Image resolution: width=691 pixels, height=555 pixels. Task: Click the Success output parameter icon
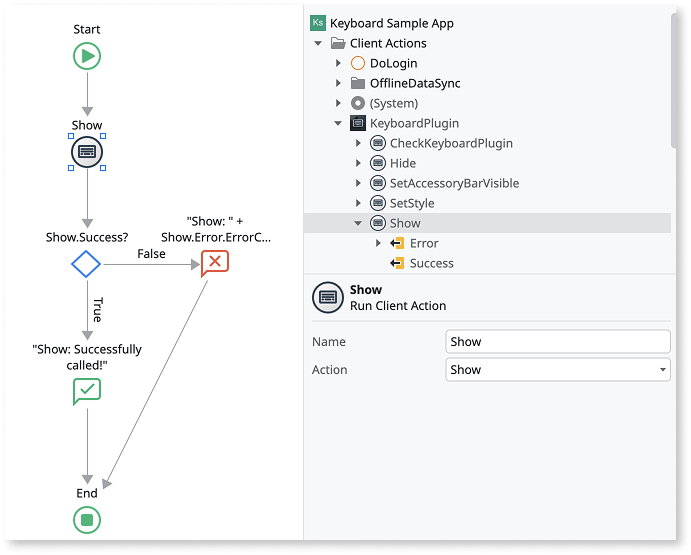[397, 263]
